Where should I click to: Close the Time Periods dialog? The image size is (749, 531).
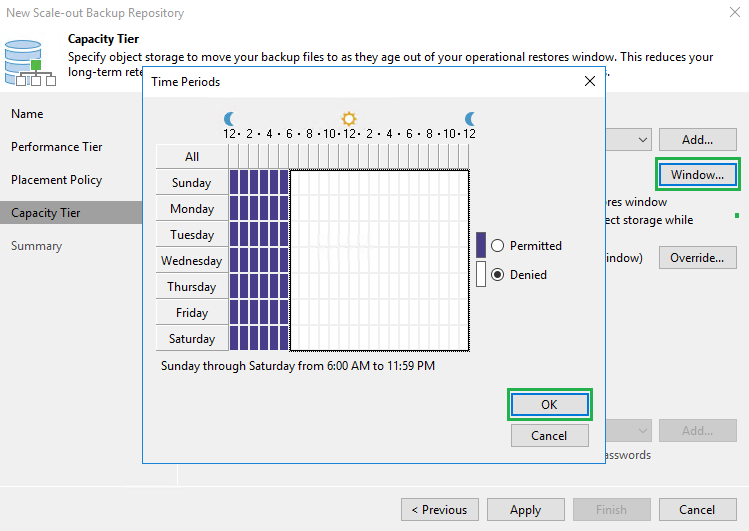click(589, 81)
